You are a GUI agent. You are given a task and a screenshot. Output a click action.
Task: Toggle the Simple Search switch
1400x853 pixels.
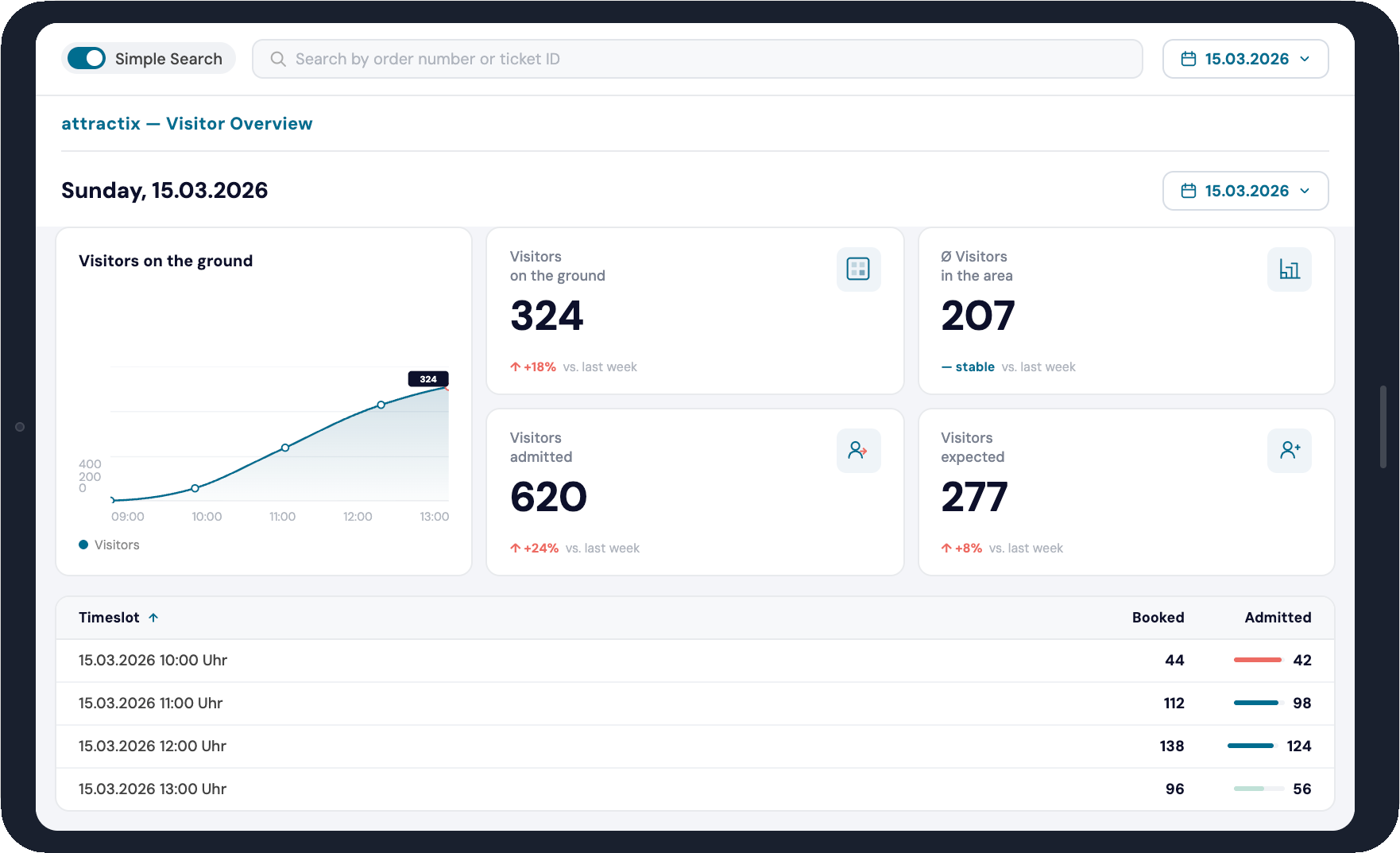pos(87,59)
